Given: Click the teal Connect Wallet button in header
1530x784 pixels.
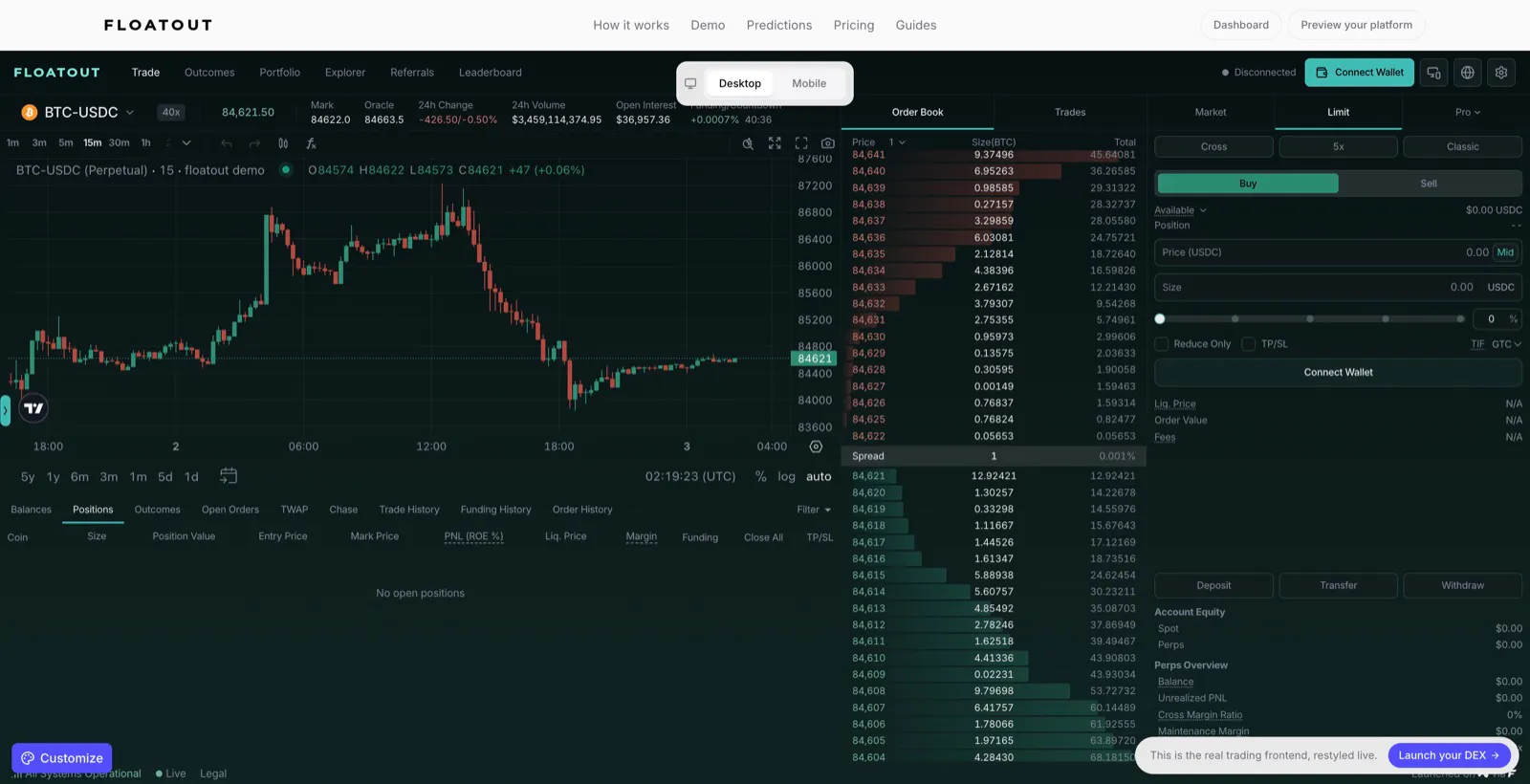Looking at the screenshot, I should click(1360, 73).
